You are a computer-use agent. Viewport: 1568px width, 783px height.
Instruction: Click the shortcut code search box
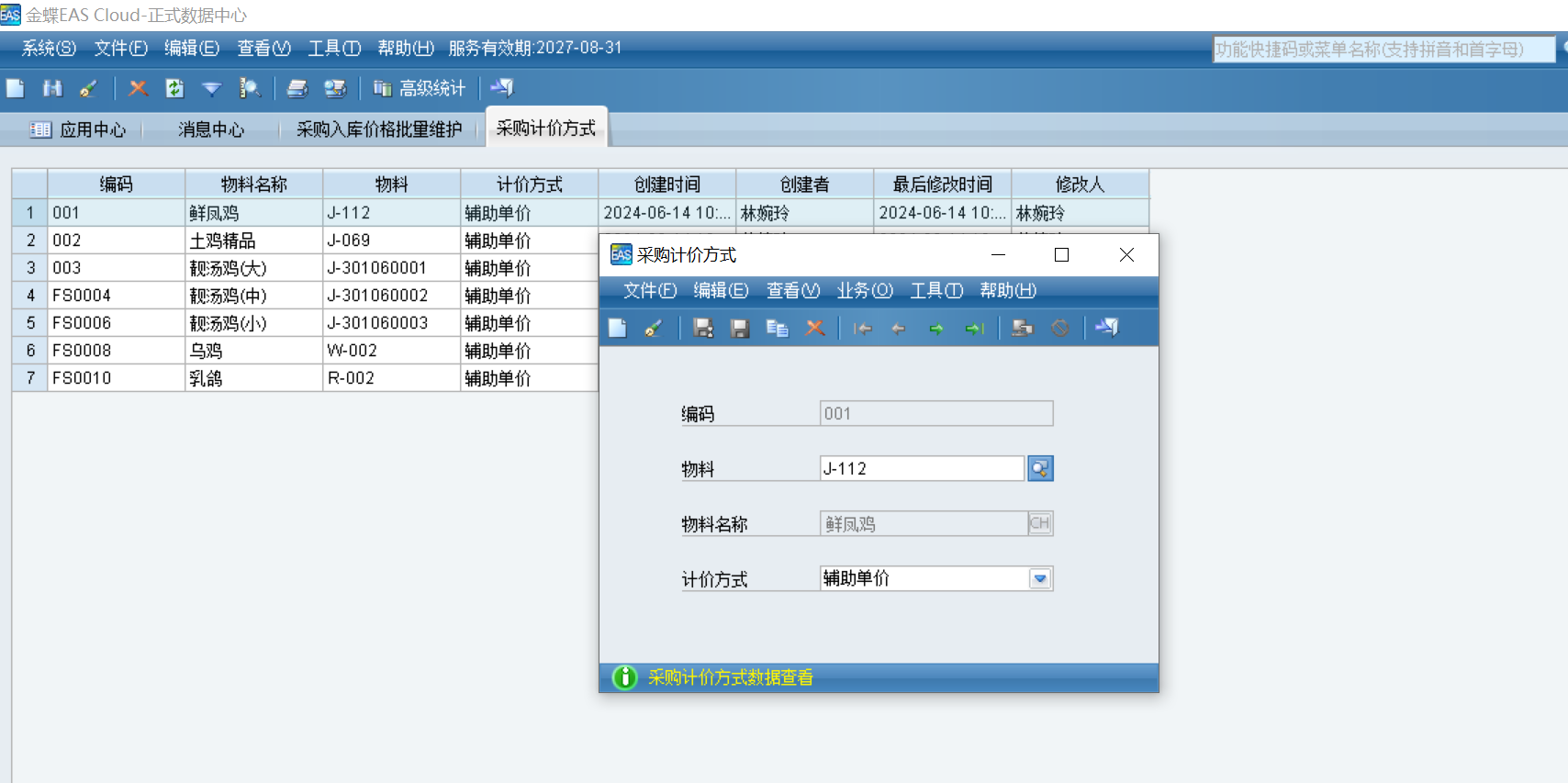coord(1383,50)
